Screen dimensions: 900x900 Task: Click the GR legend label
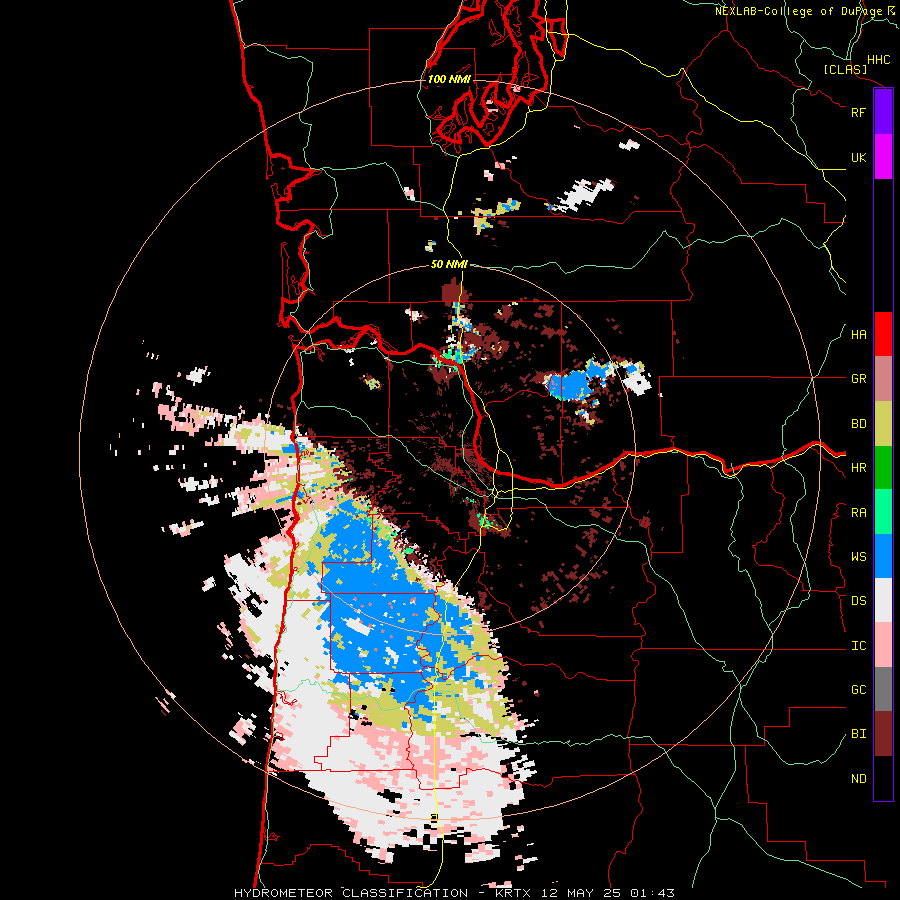pos(858,379)
